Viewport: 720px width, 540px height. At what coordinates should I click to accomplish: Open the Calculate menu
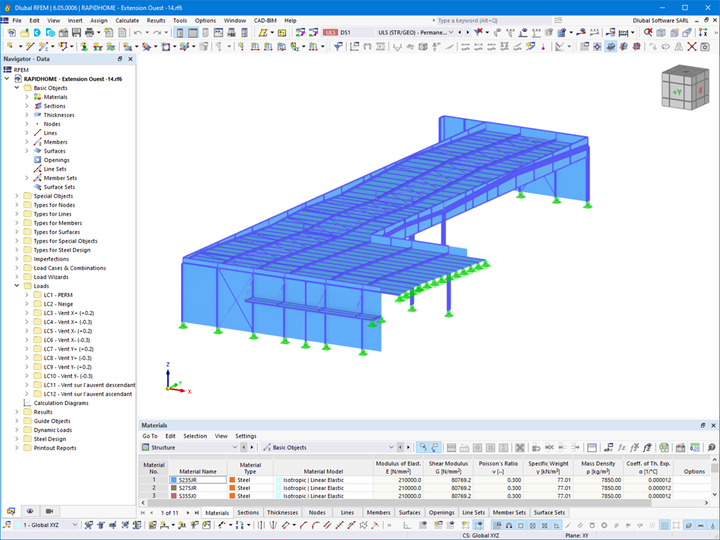(127, 21)
